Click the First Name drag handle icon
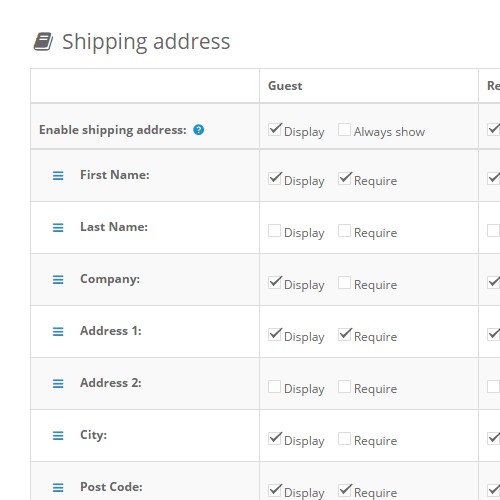This screenshot has width=500, height=500. tap(58, 175)
